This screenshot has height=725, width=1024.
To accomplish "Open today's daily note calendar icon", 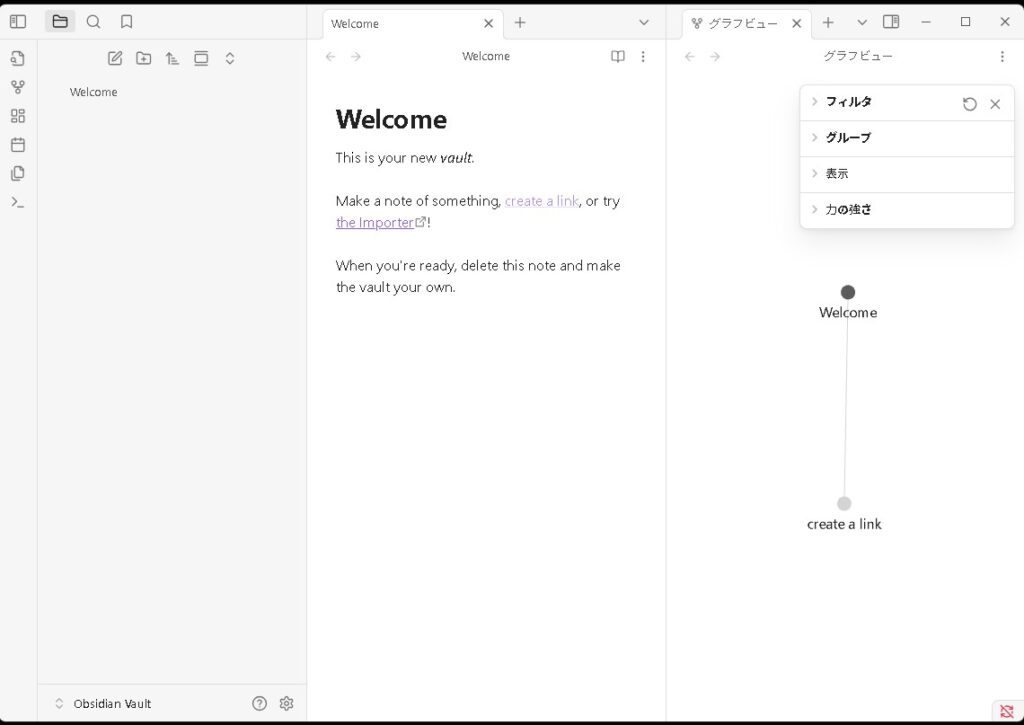I will [17, 145].
